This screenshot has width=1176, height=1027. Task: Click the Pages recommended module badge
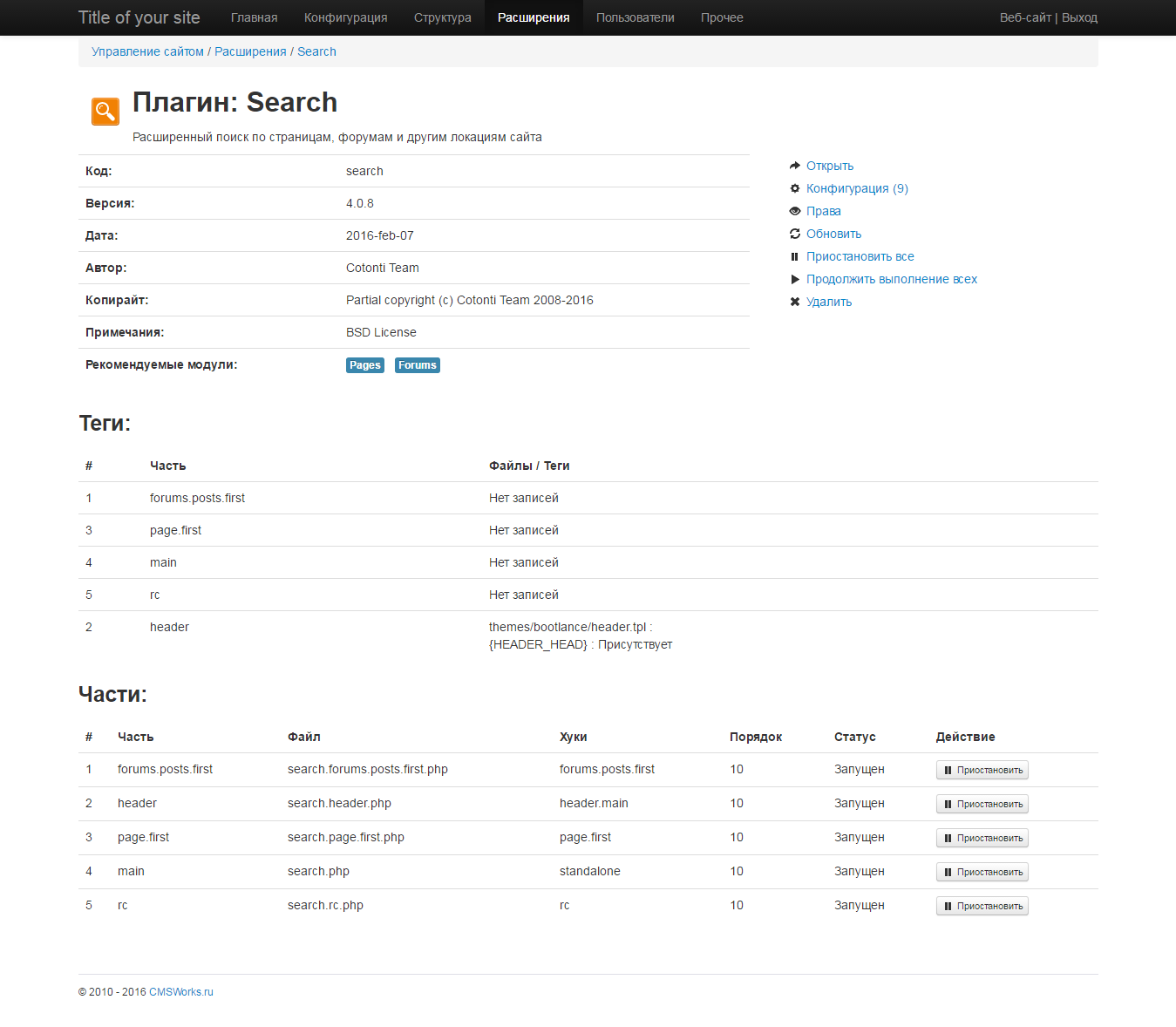[x=364, y=365]
